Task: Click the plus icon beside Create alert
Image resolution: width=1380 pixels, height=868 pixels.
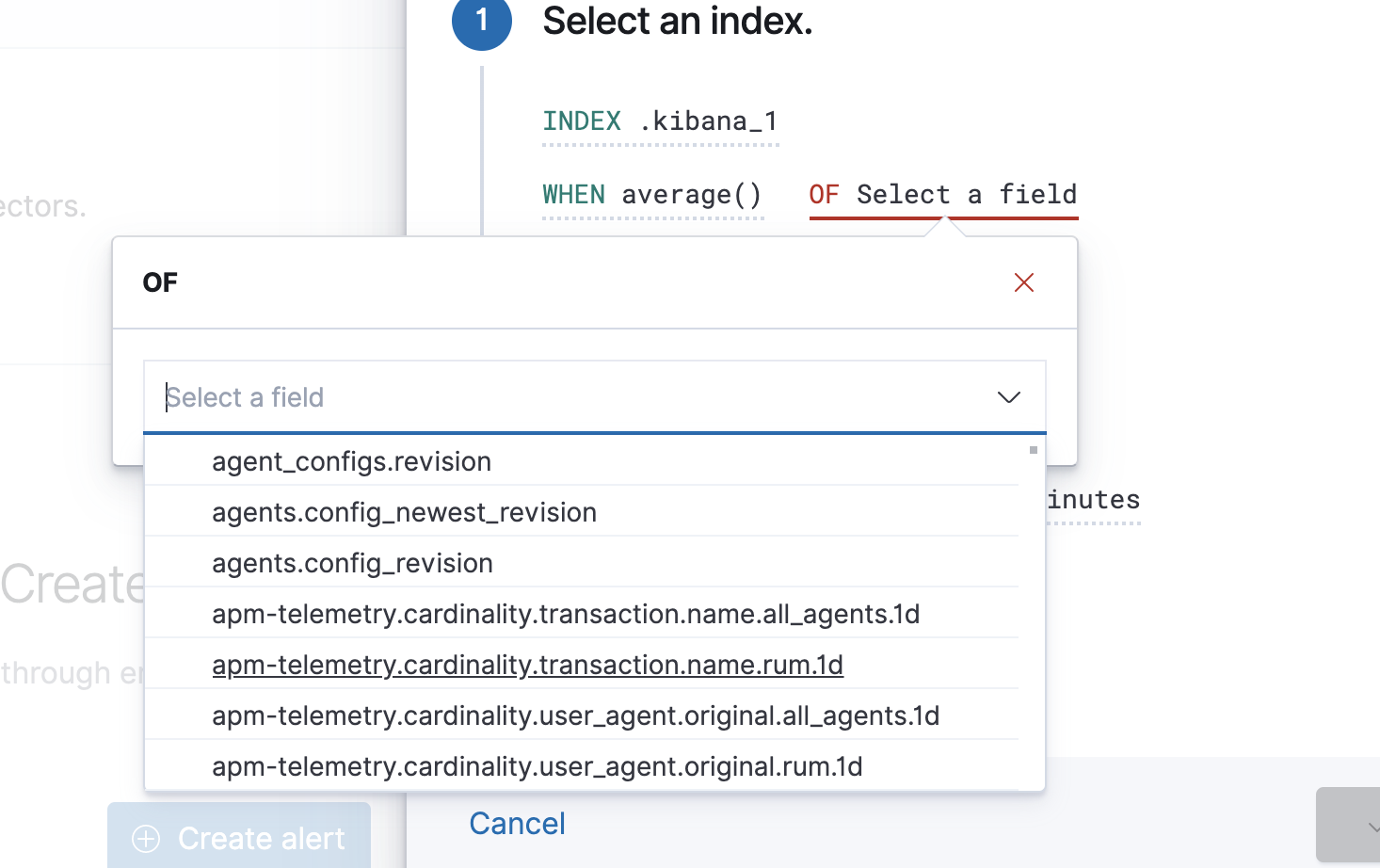Action: 146,838
